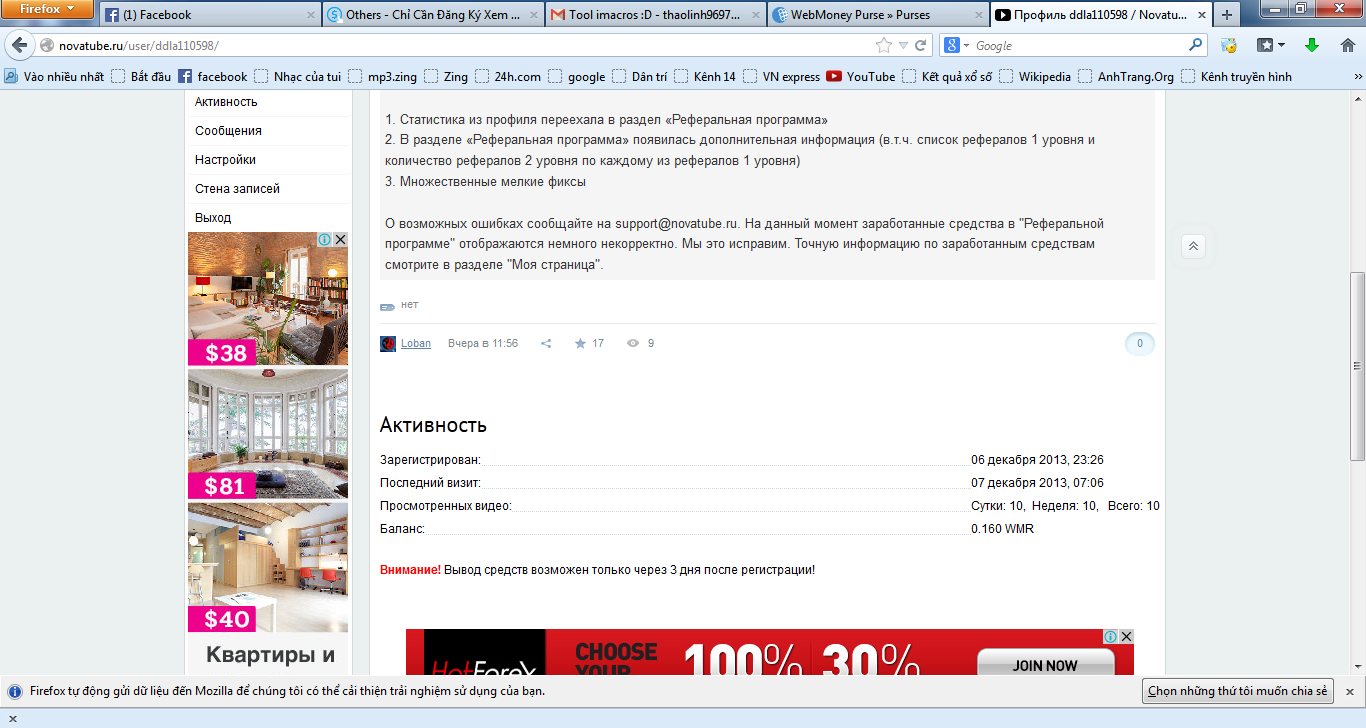Select "Настройки" in the profile sidebar
This screenshot has width=1366, height=728.
[222, 159]
